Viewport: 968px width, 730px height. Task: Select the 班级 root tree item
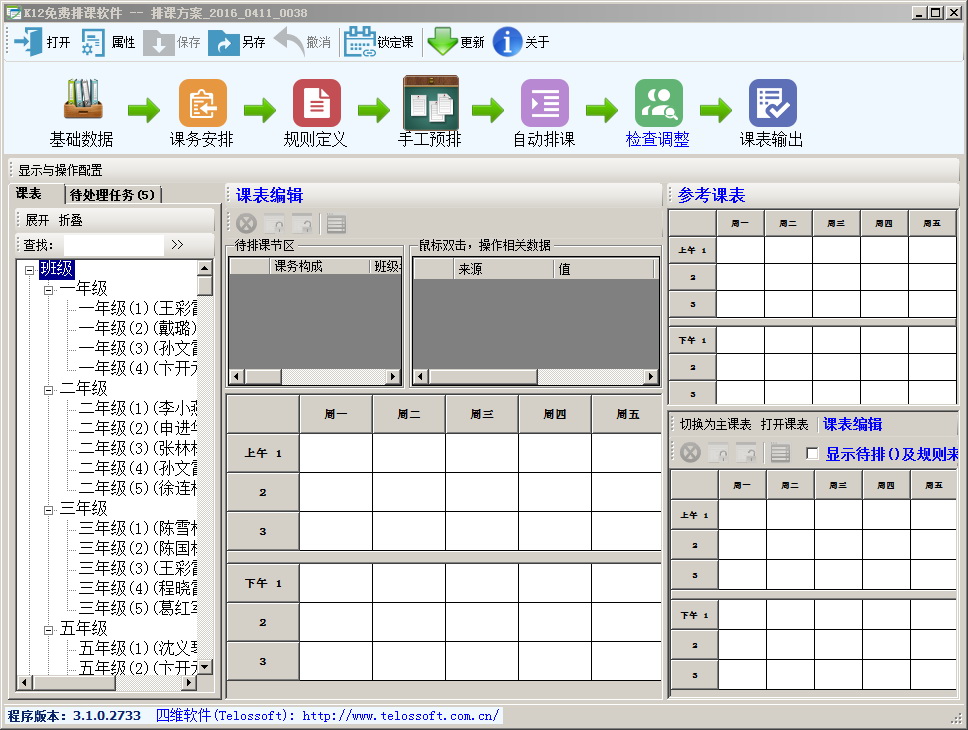[56, 269]
